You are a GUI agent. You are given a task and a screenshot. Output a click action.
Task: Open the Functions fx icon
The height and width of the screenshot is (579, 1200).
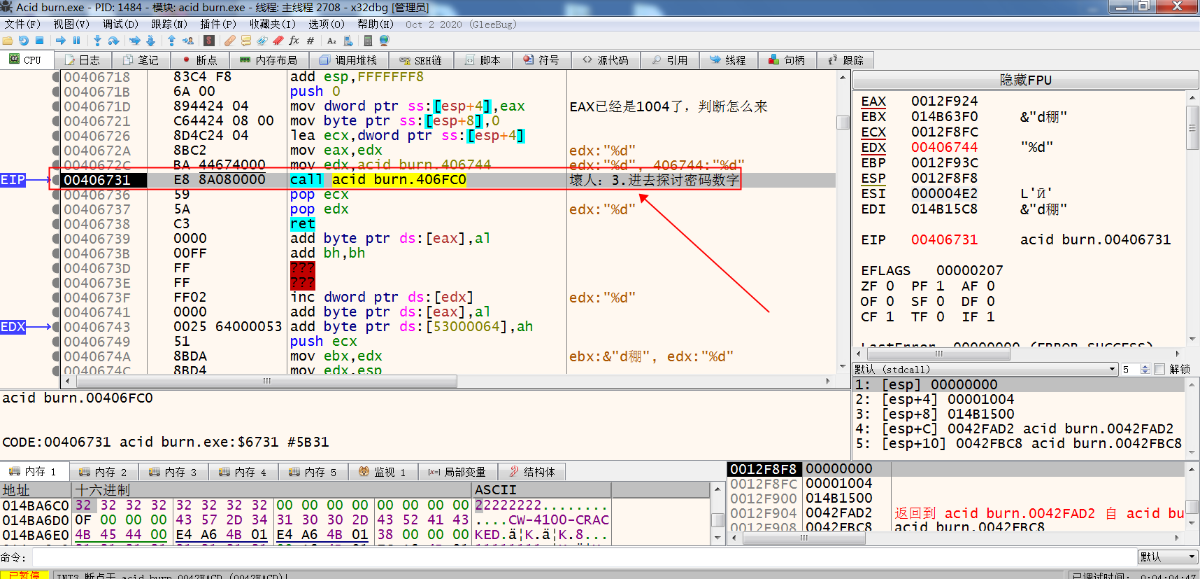[x=294, y=41]
